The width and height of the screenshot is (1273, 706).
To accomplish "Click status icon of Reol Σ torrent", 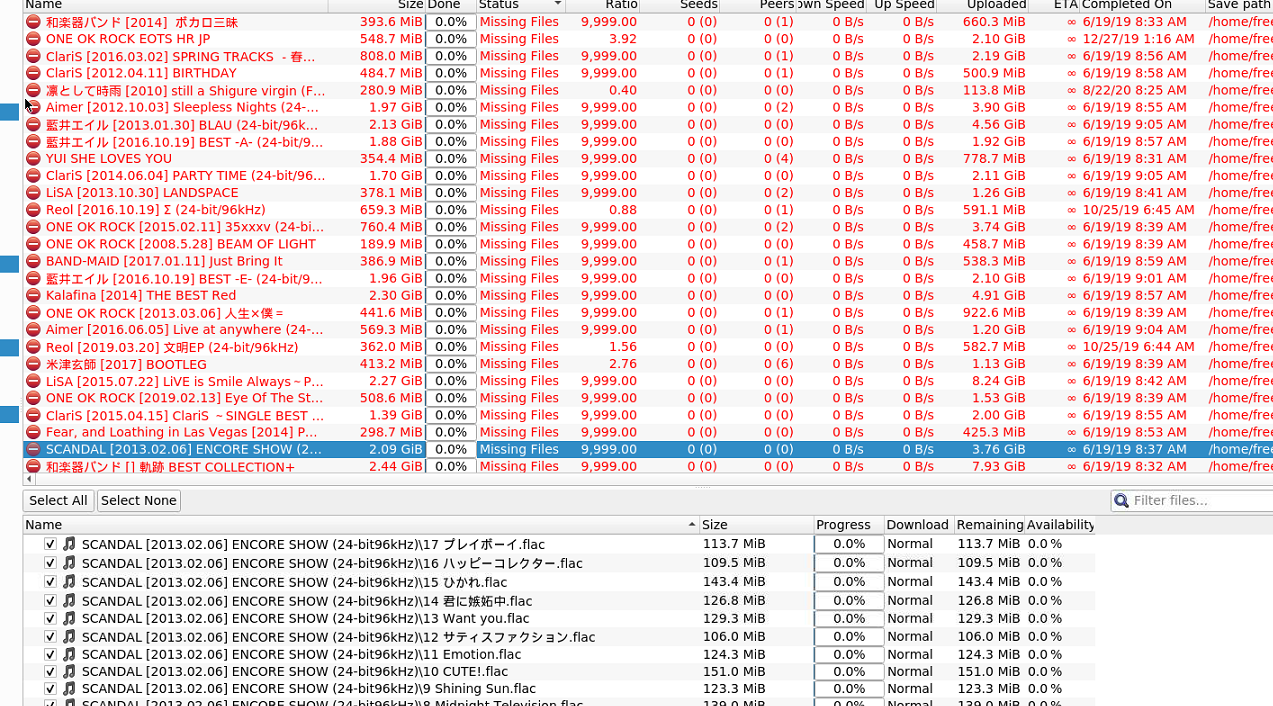I will (33, 210).
